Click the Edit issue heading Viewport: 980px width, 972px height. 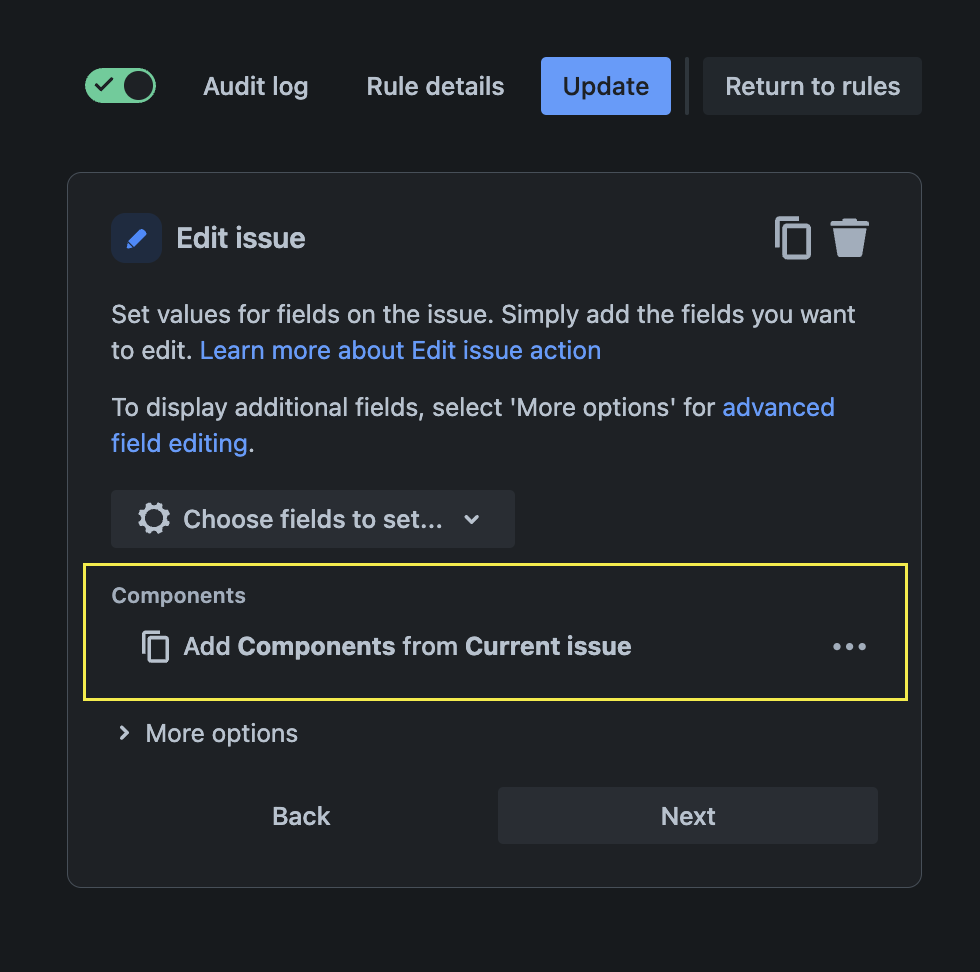click(x=241, y=238)
